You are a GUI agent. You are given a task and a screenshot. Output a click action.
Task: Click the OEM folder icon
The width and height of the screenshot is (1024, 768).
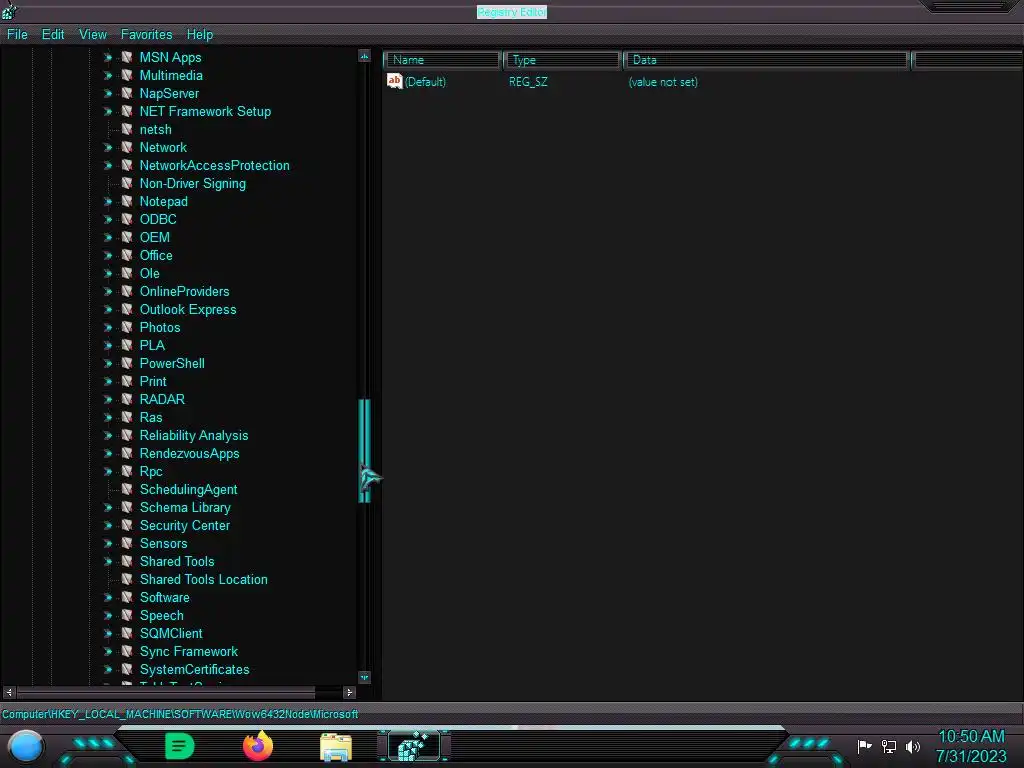pos(127,238)
